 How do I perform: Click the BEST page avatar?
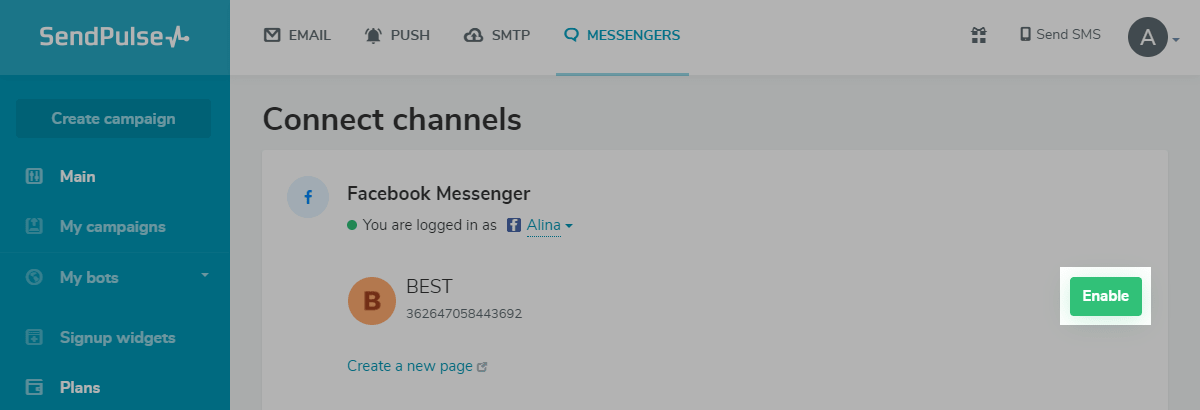[372, 301]
